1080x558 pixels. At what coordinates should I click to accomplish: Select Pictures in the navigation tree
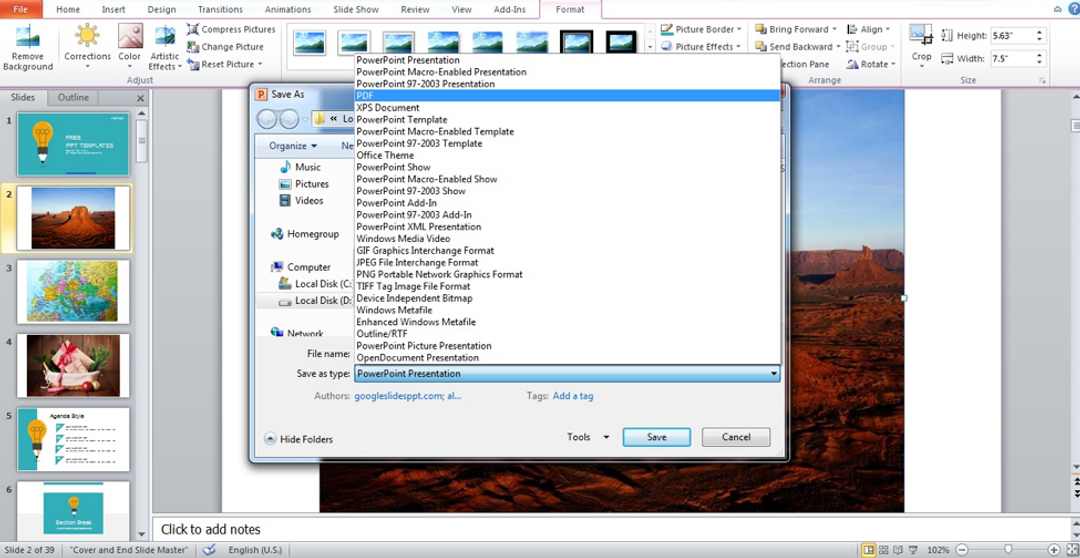[x=304, y=184]
